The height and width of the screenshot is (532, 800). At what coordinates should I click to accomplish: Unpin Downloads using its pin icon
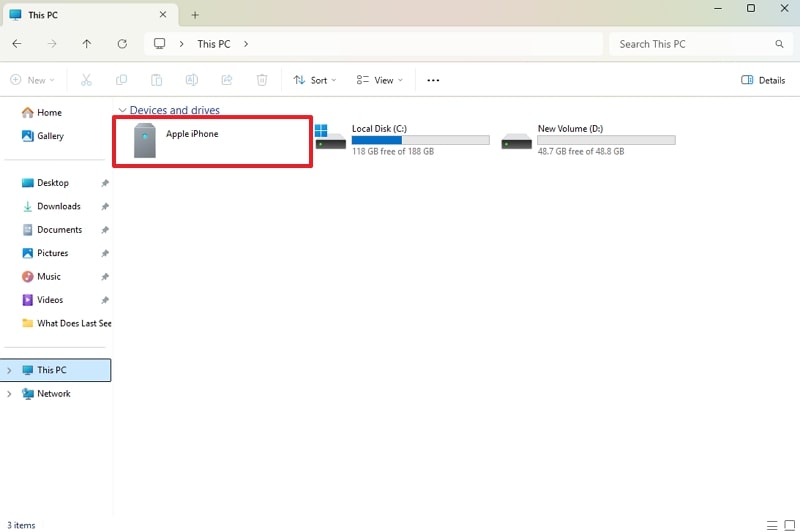point(105,207)
